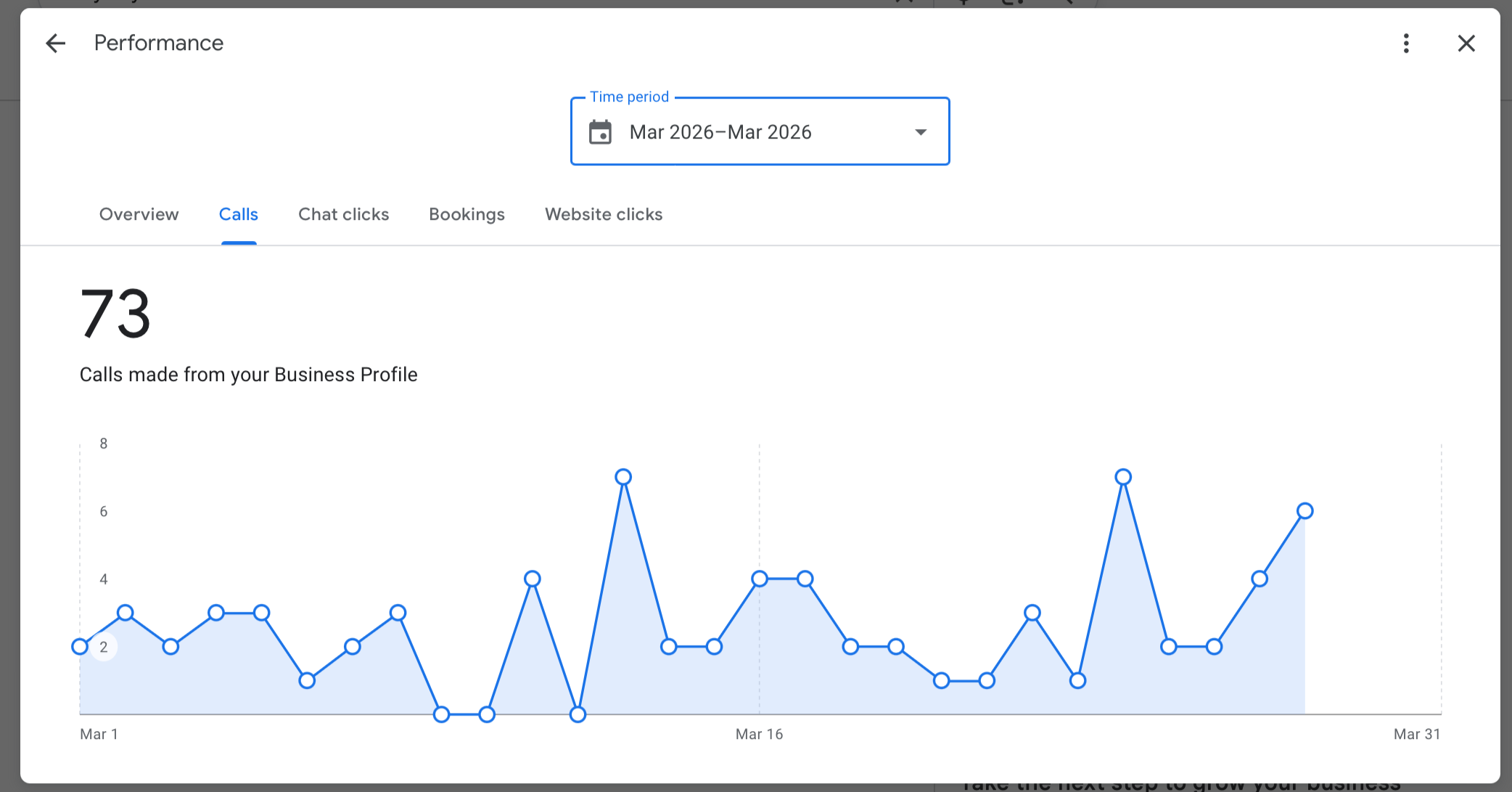Switch to the Overview tab

click(139, 214)
